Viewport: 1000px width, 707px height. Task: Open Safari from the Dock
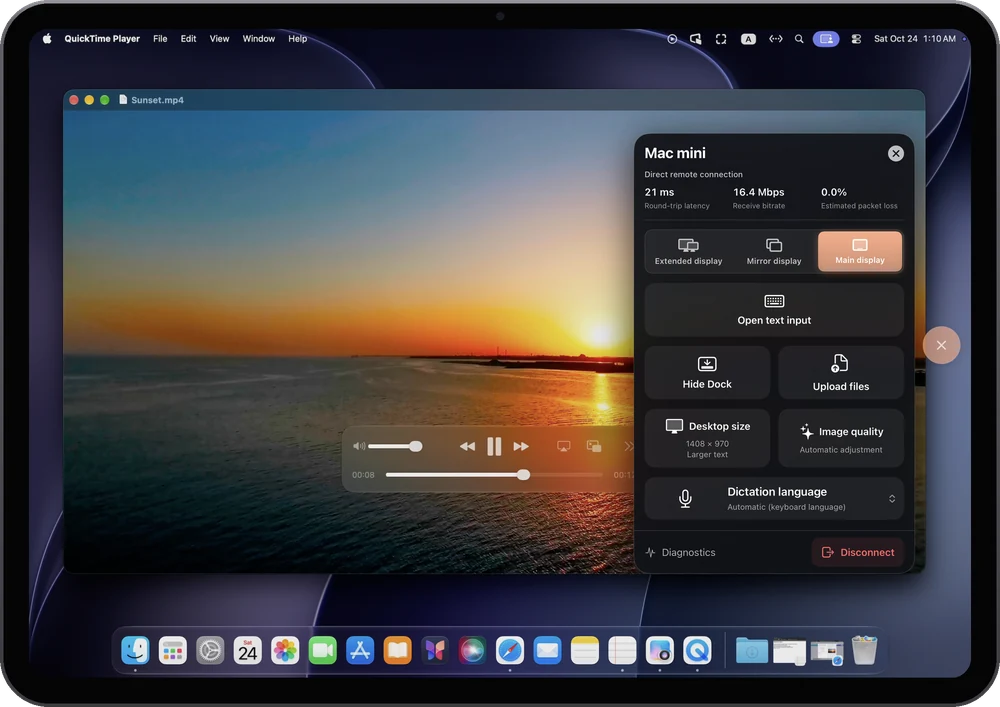(x=510, y=650)
